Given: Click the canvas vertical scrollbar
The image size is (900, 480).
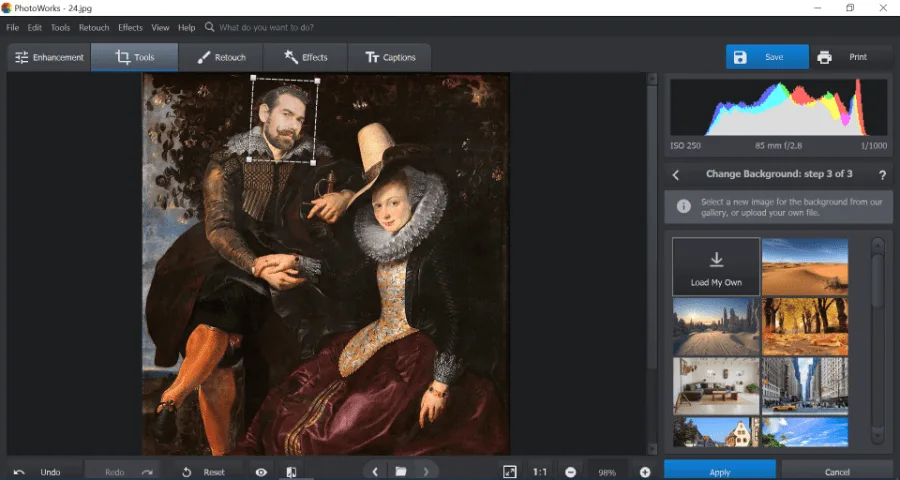Looking at the screenshot, I should (x=652, y=264).
